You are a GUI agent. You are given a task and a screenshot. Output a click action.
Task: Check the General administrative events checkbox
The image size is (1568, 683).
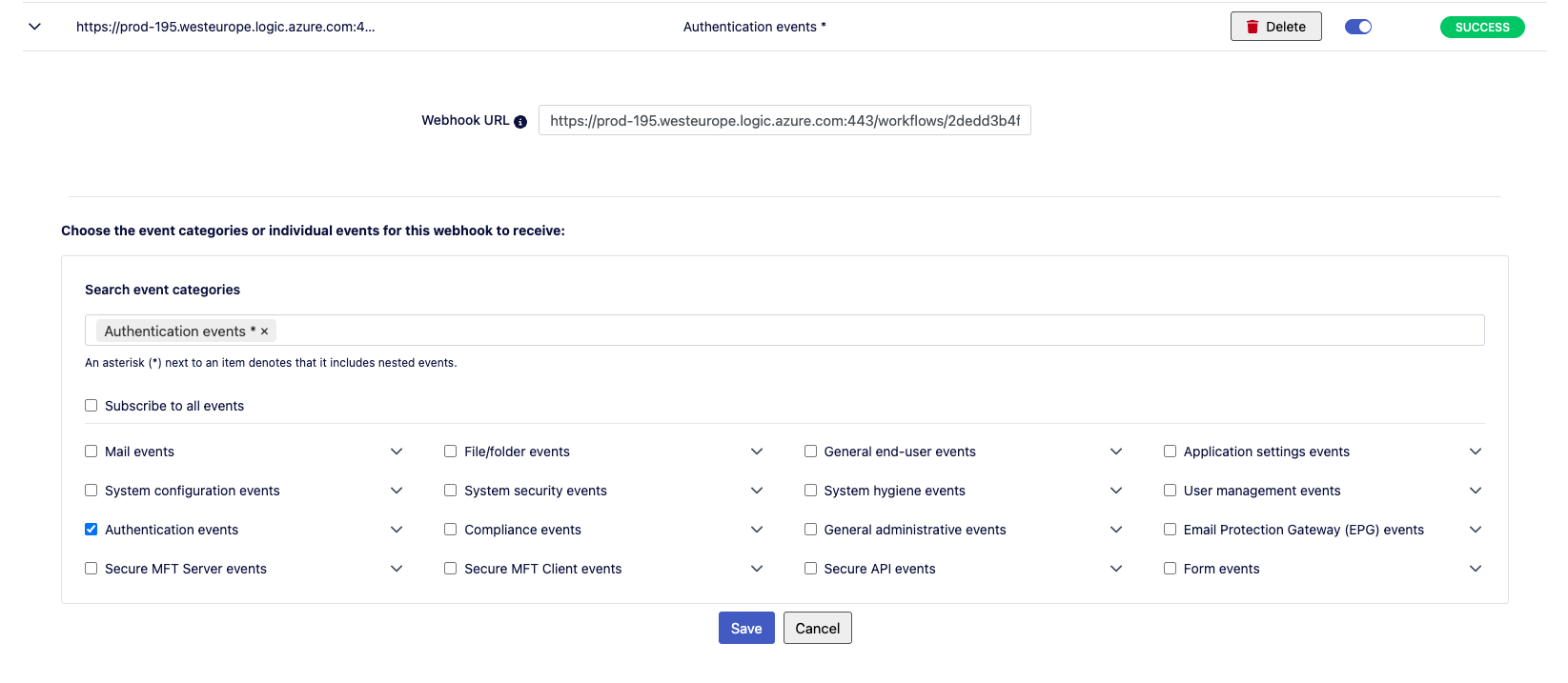[x=811, y=530]
